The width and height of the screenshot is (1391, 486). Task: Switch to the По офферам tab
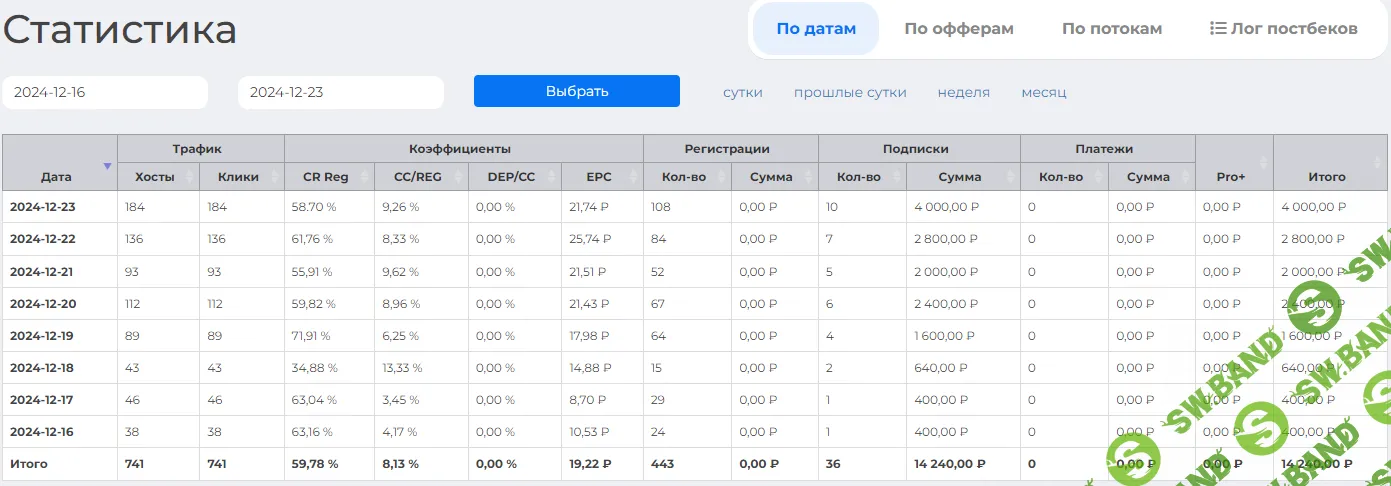pyautogui.click(x=958, y=29)
